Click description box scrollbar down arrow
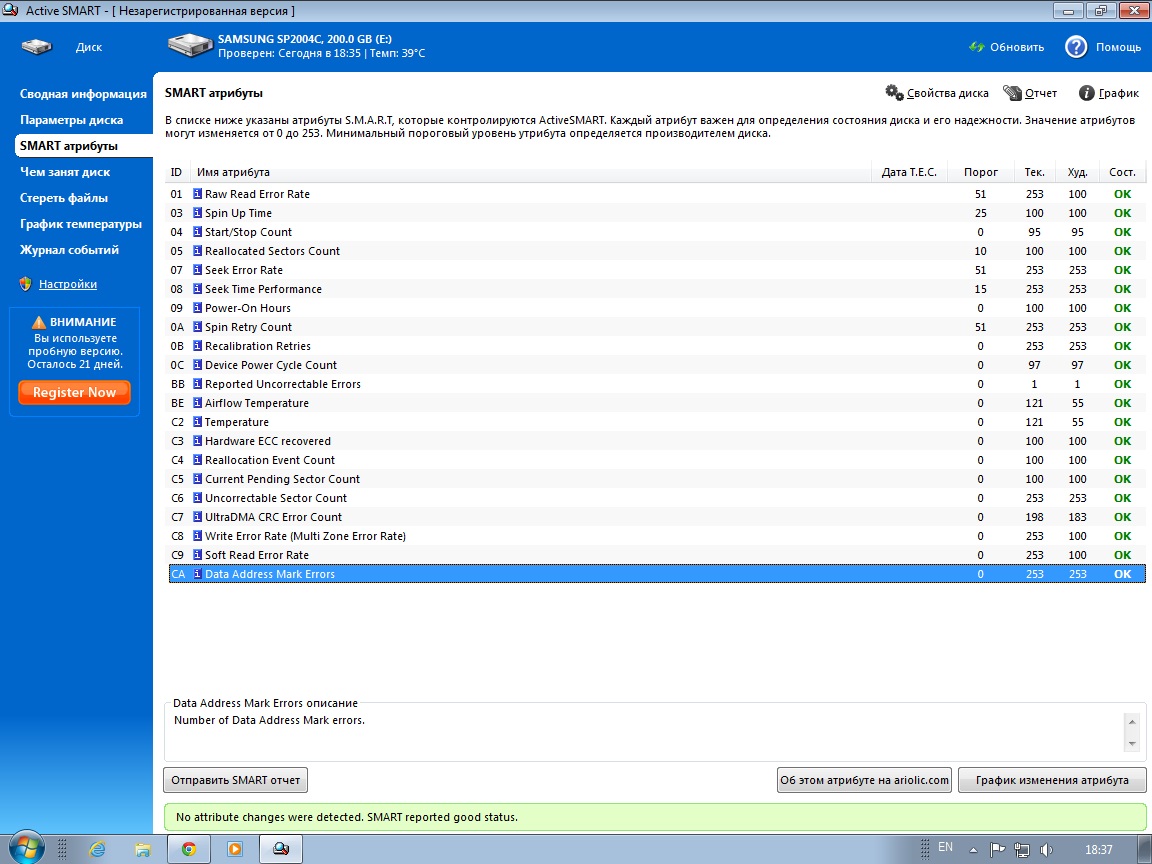Image resolution: width=1152 pixels, height=864 pixels. [1132, 744]
